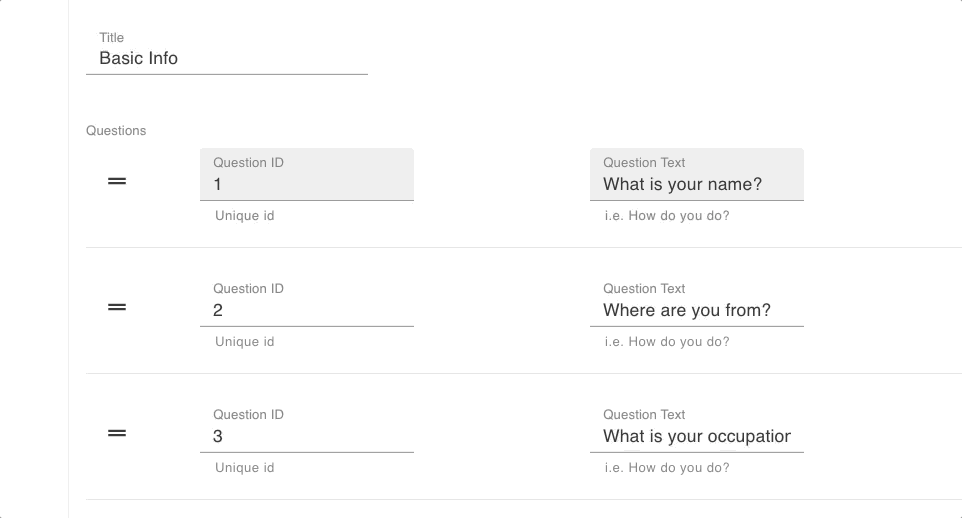
Task: Click 'Unique id' hint under Question ID 3
Action: [x=244, y=467]
